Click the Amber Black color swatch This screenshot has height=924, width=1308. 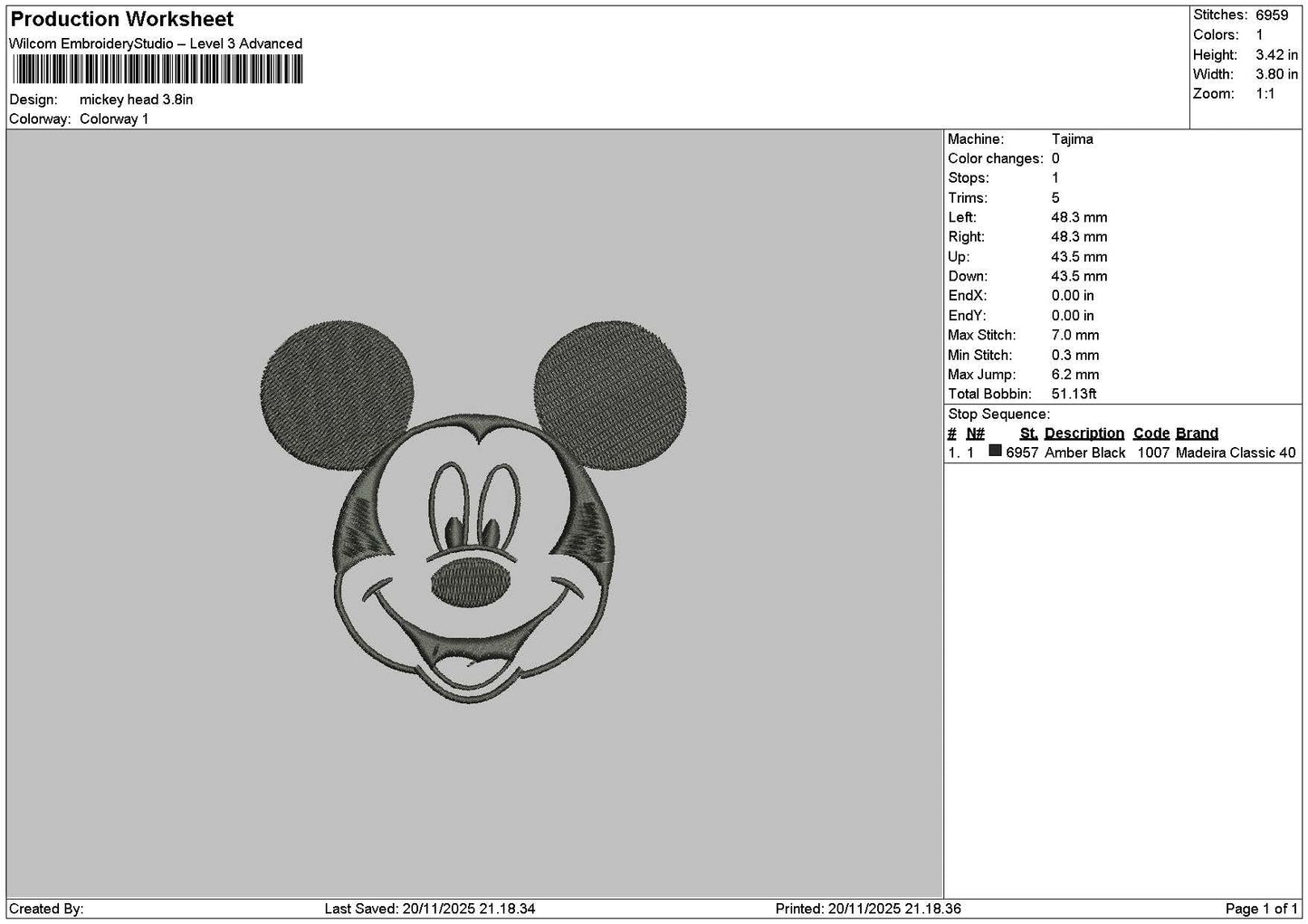(996, 451)
